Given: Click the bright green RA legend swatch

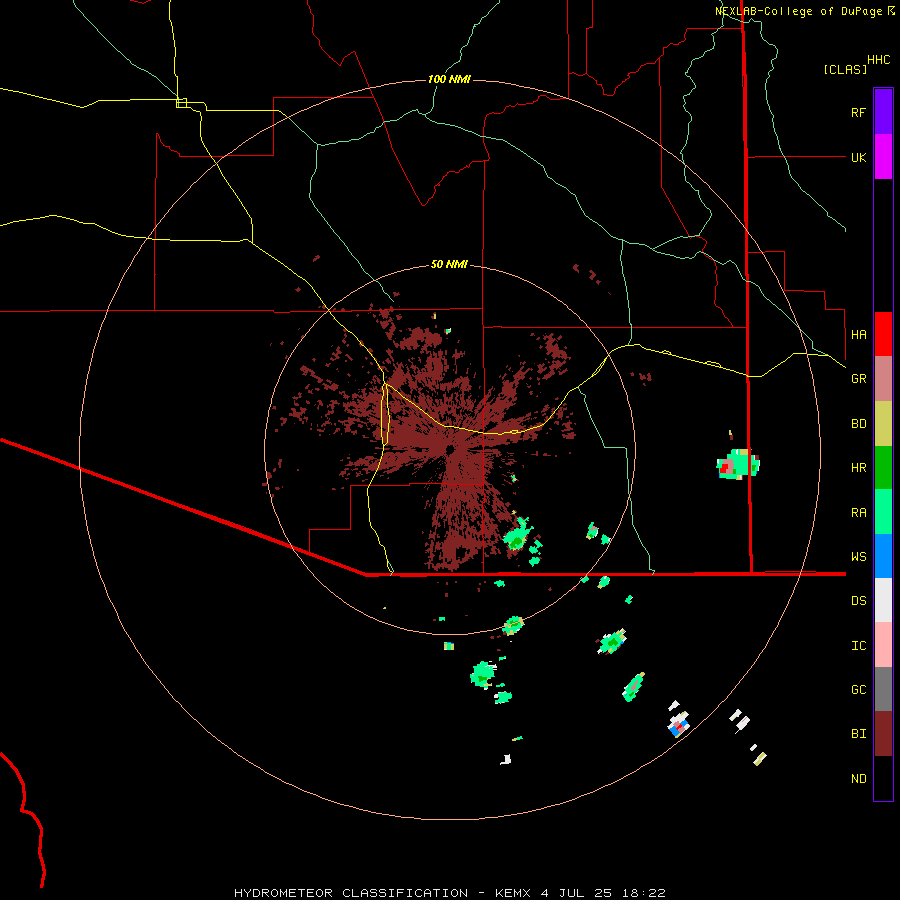Looking at the screenshot, I should click(x=883, y=512).
